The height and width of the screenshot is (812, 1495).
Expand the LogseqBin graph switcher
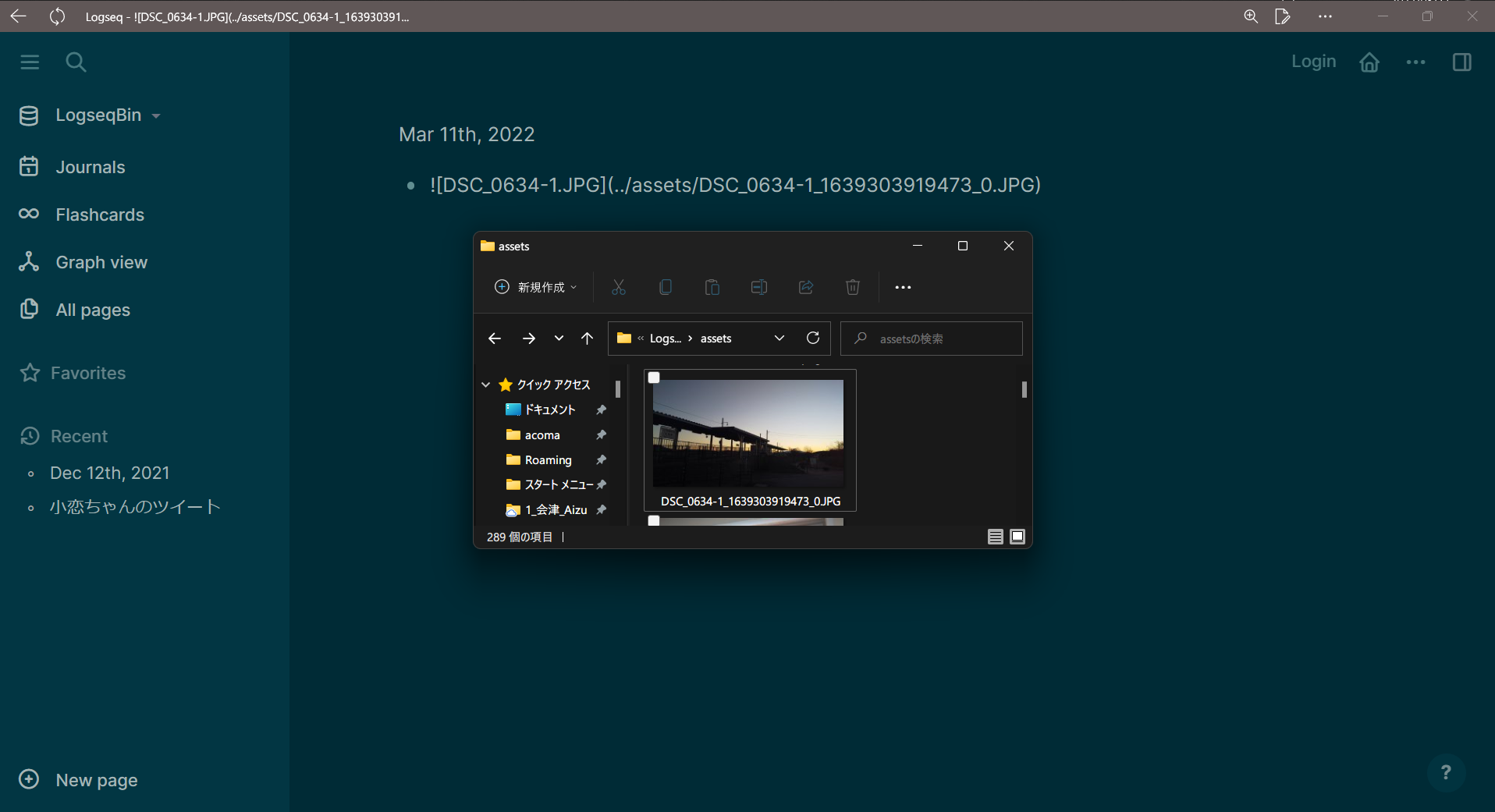[x=156, y=115]
